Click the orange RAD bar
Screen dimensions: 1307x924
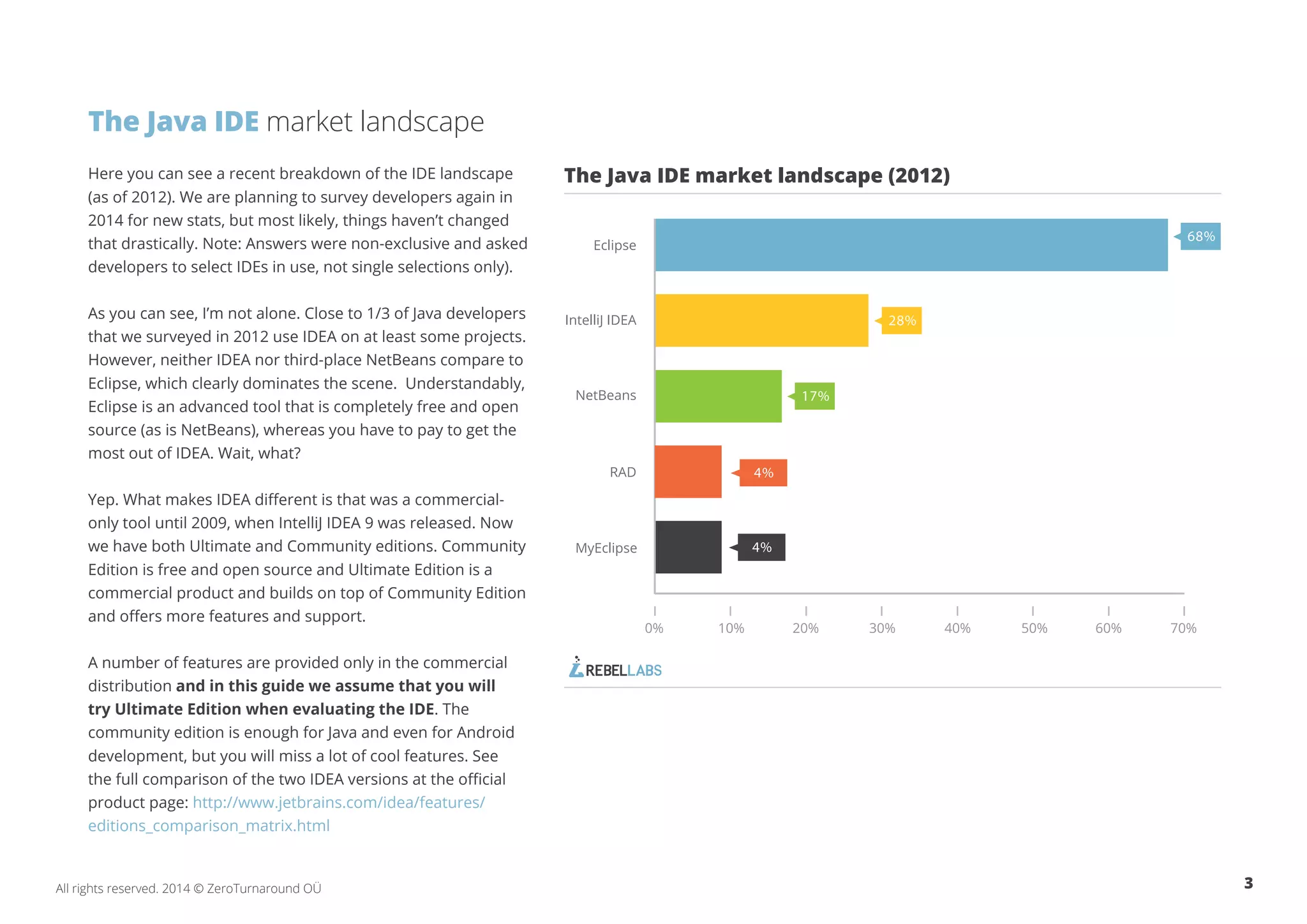[x=688, y=472]
